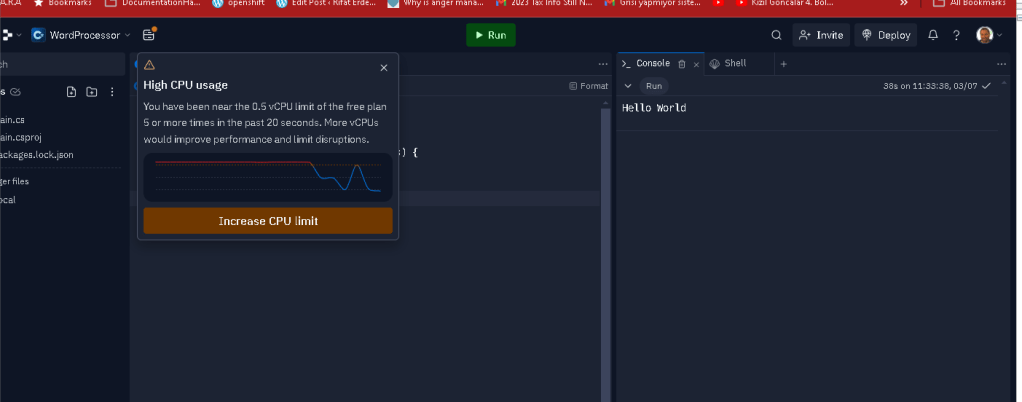
Task: Add a new pane tab with plus
Action: tap(783, 64)
